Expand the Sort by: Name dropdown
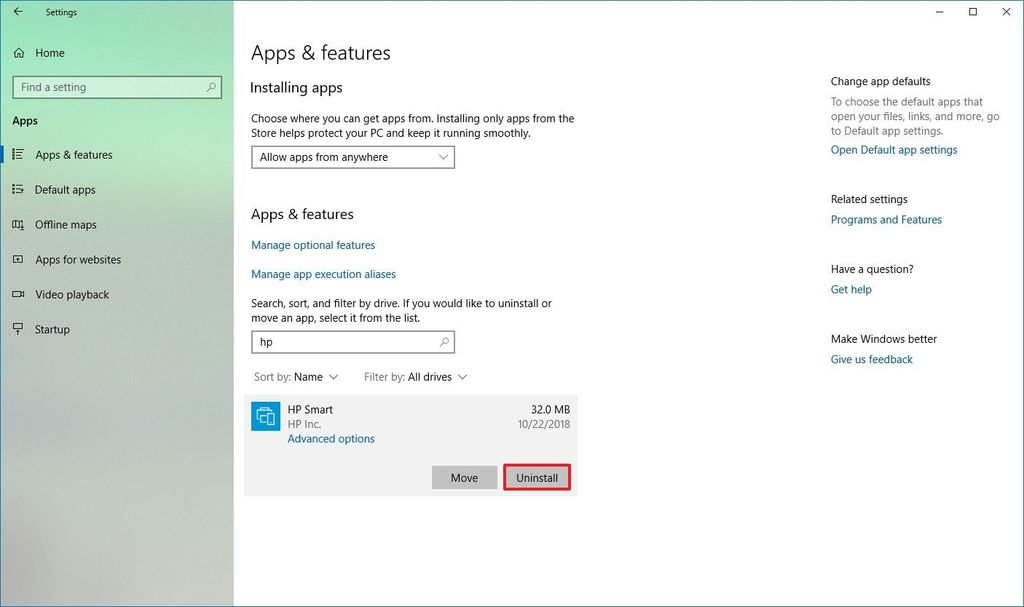The image size is (1024, 607). pos(296,377)
